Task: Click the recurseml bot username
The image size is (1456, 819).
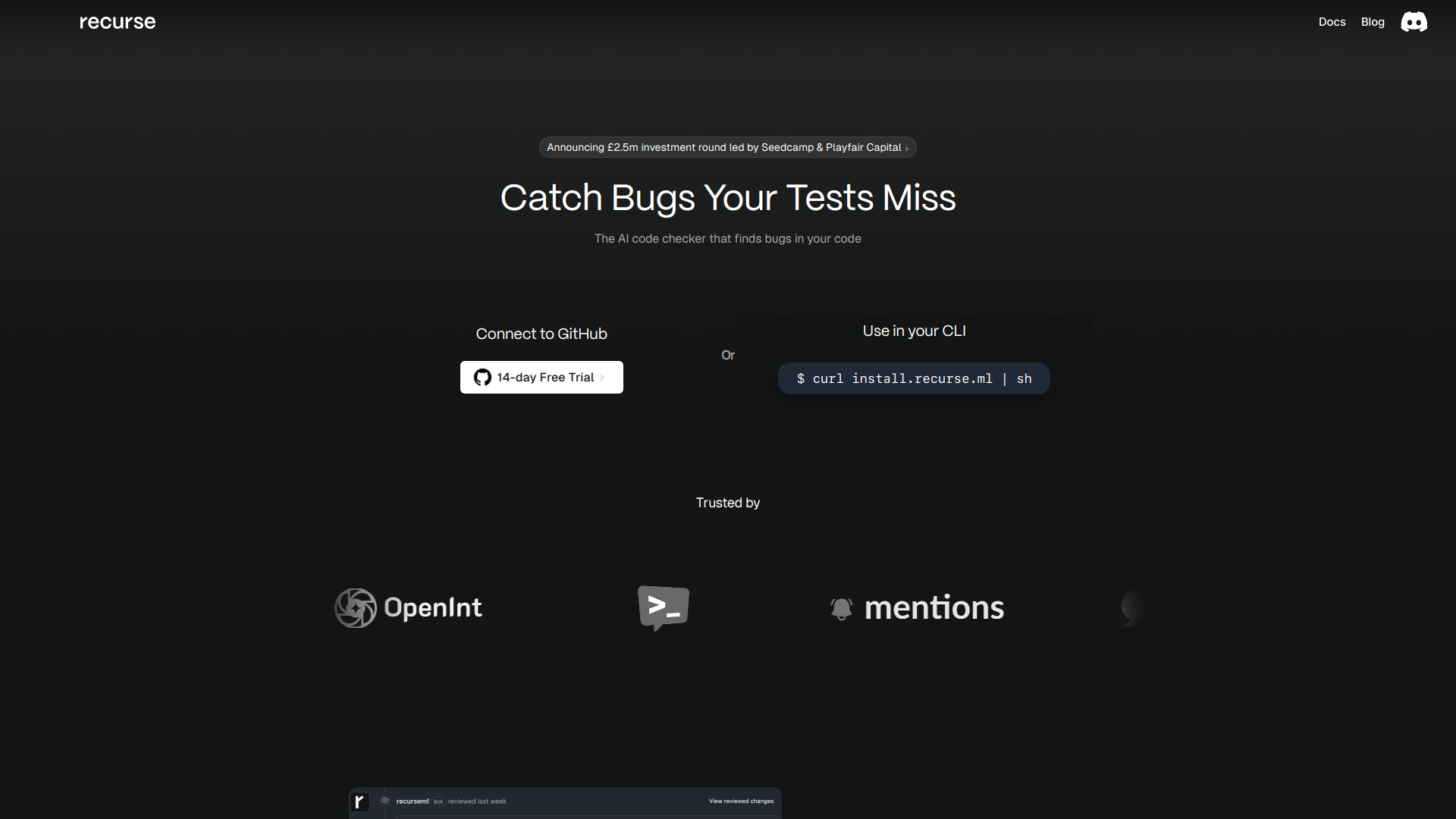Action: 412,801
